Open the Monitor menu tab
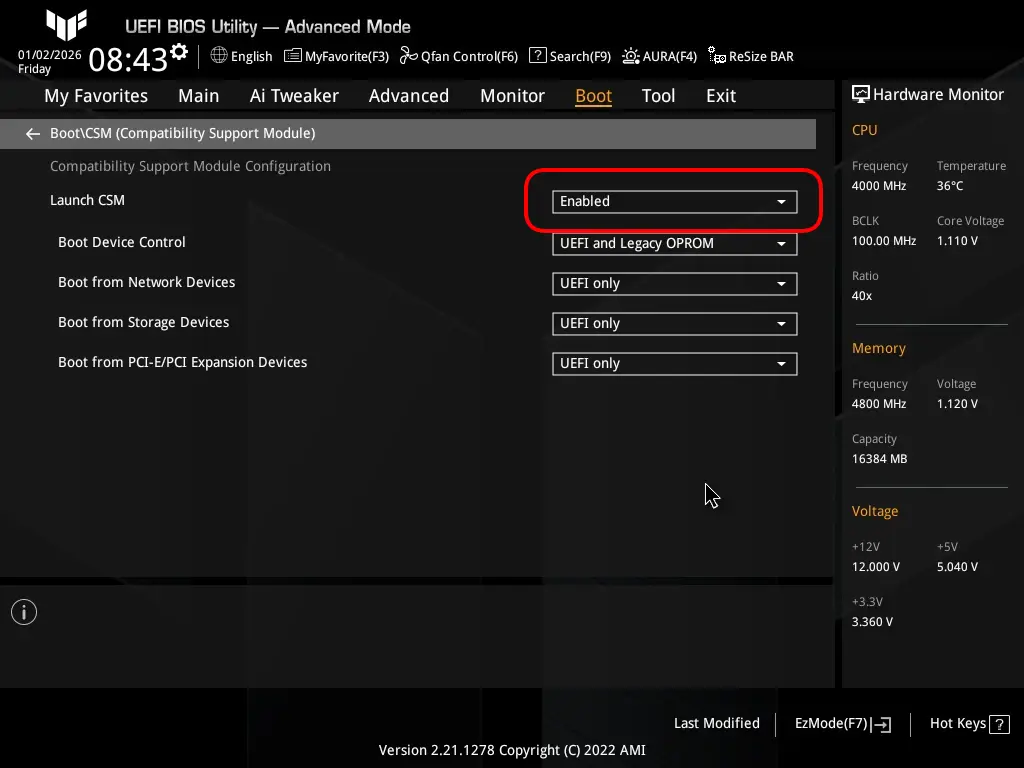 [x=512, y=95]
